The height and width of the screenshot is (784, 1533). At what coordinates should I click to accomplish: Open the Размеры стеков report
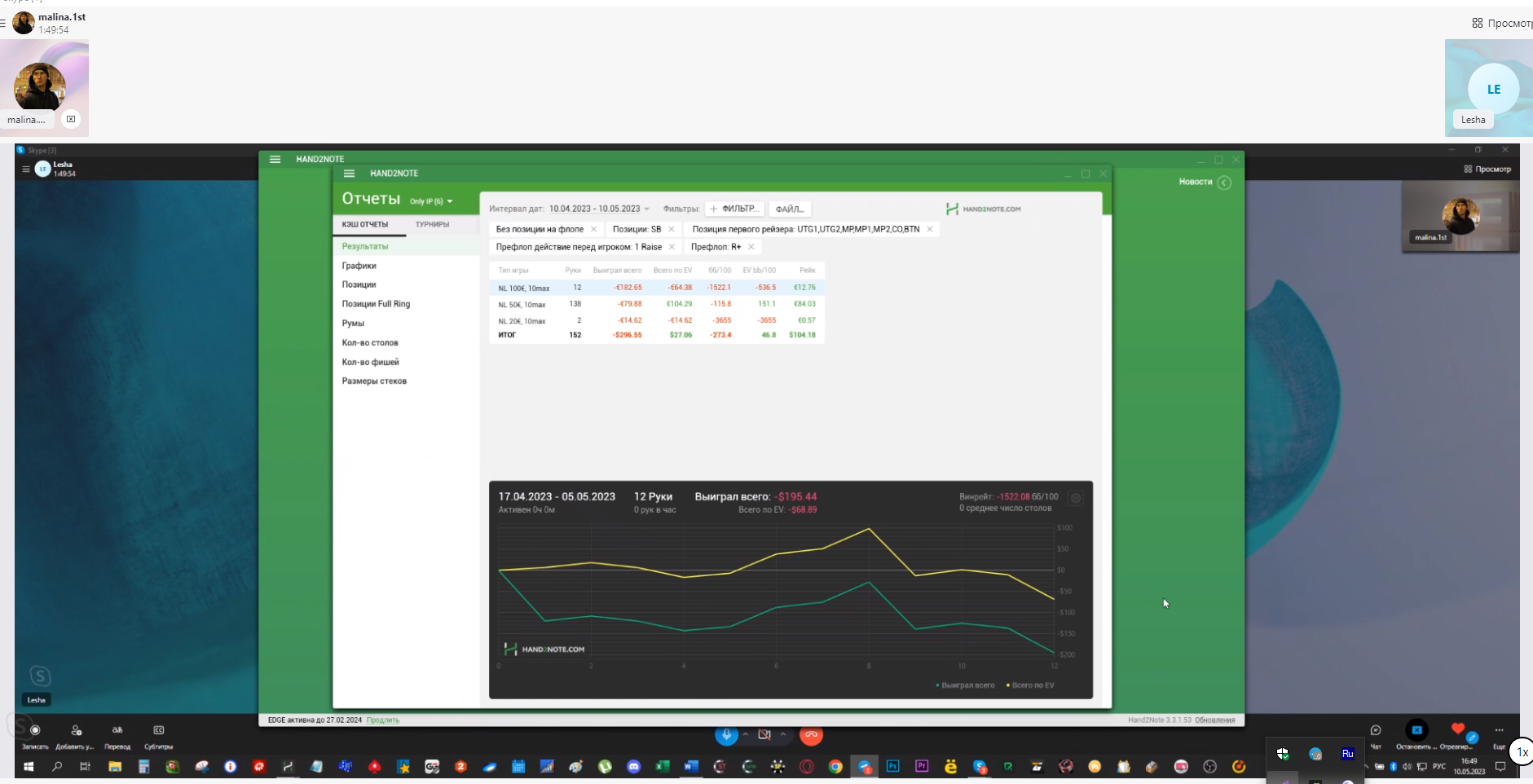click(x=374, y=381)
